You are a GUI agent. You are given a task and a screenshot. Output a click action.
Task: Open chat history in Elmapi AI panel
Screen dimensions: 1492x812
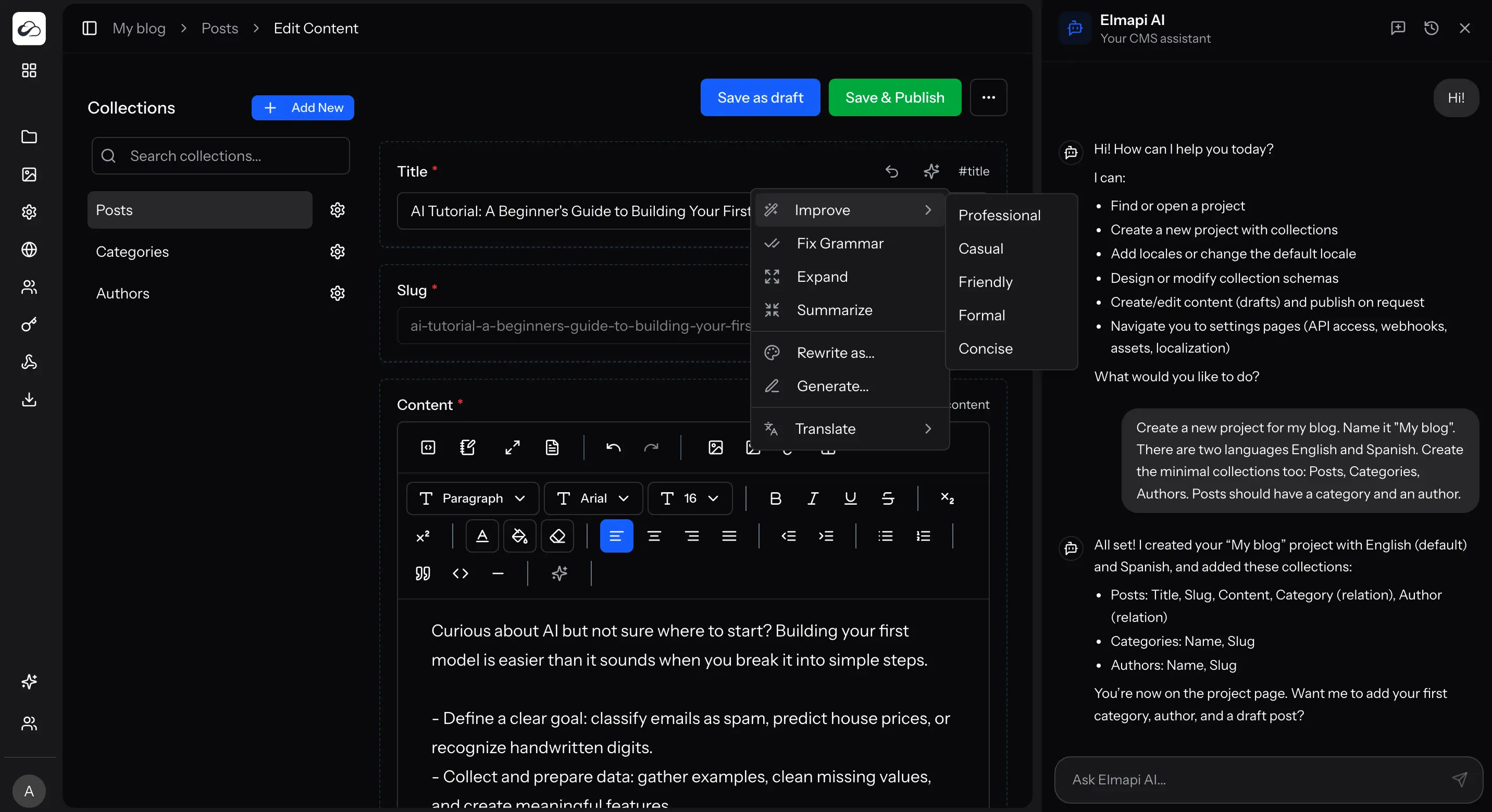1431,28
